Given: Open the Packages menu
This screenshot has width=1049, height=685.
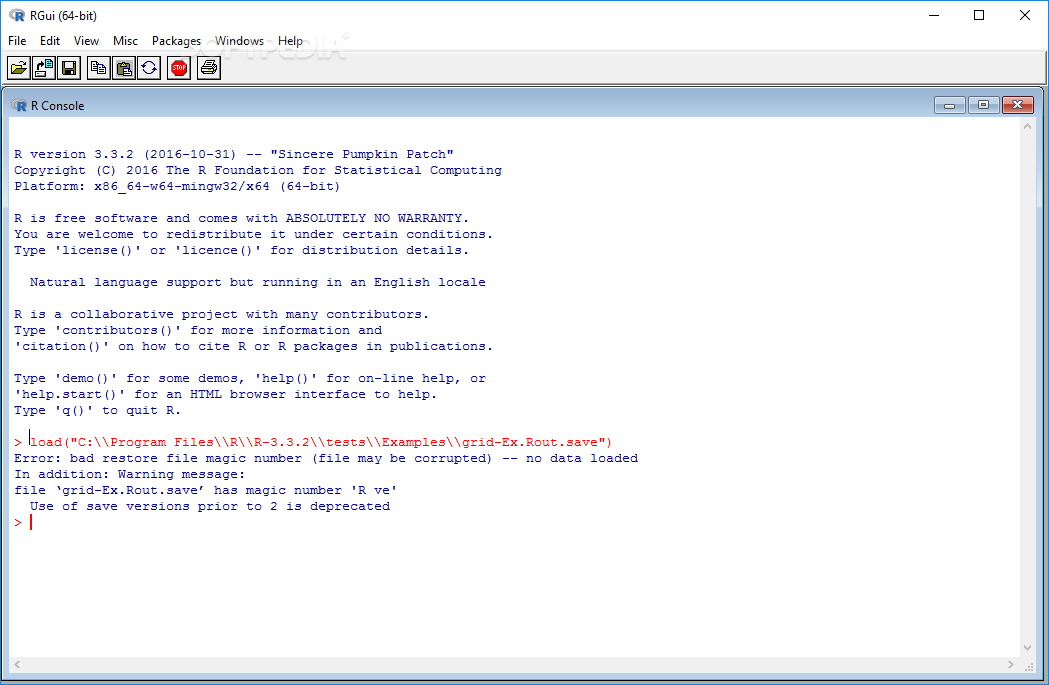Looking at the screenshot, I should pos(176,41).
